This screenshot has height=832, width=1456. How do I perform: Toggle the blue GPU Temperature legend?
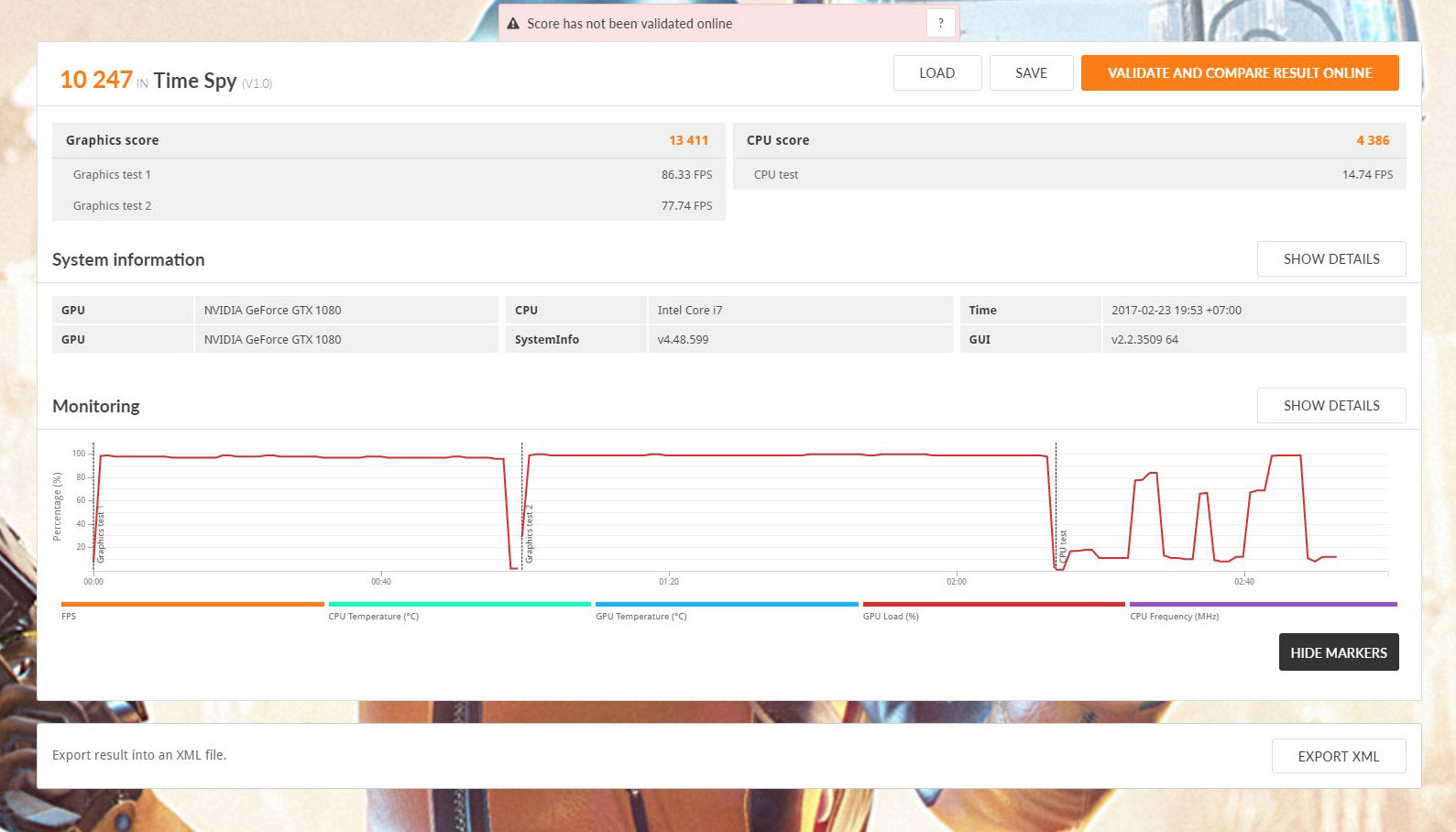(726, 606)
